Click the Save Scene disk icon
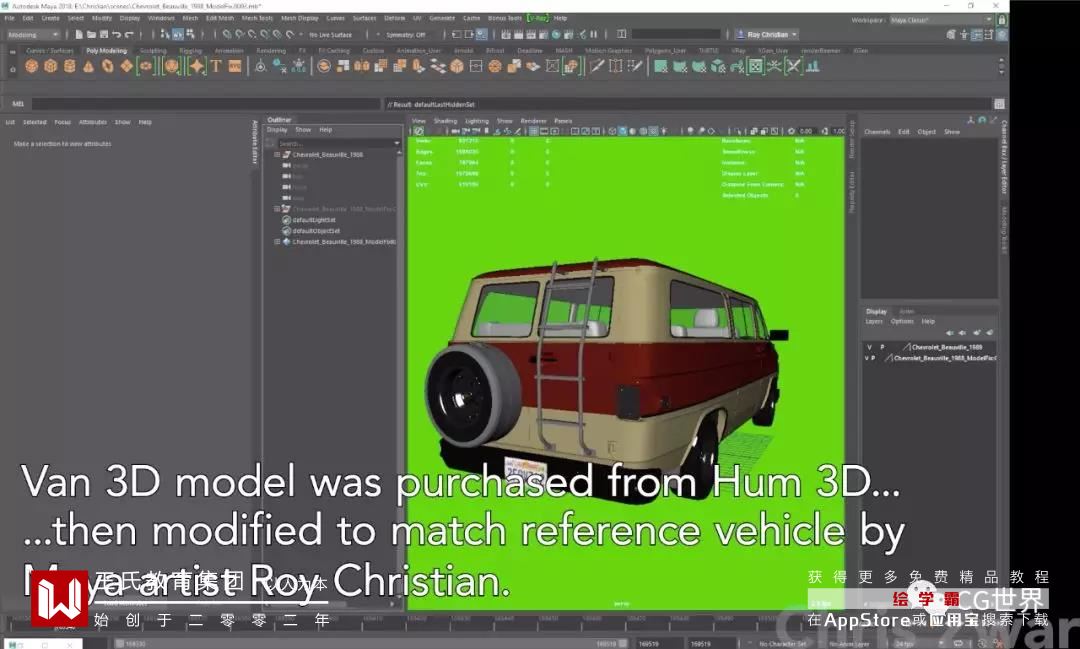The height and width of the screenshot is (649, 1080). pos(103,34)
